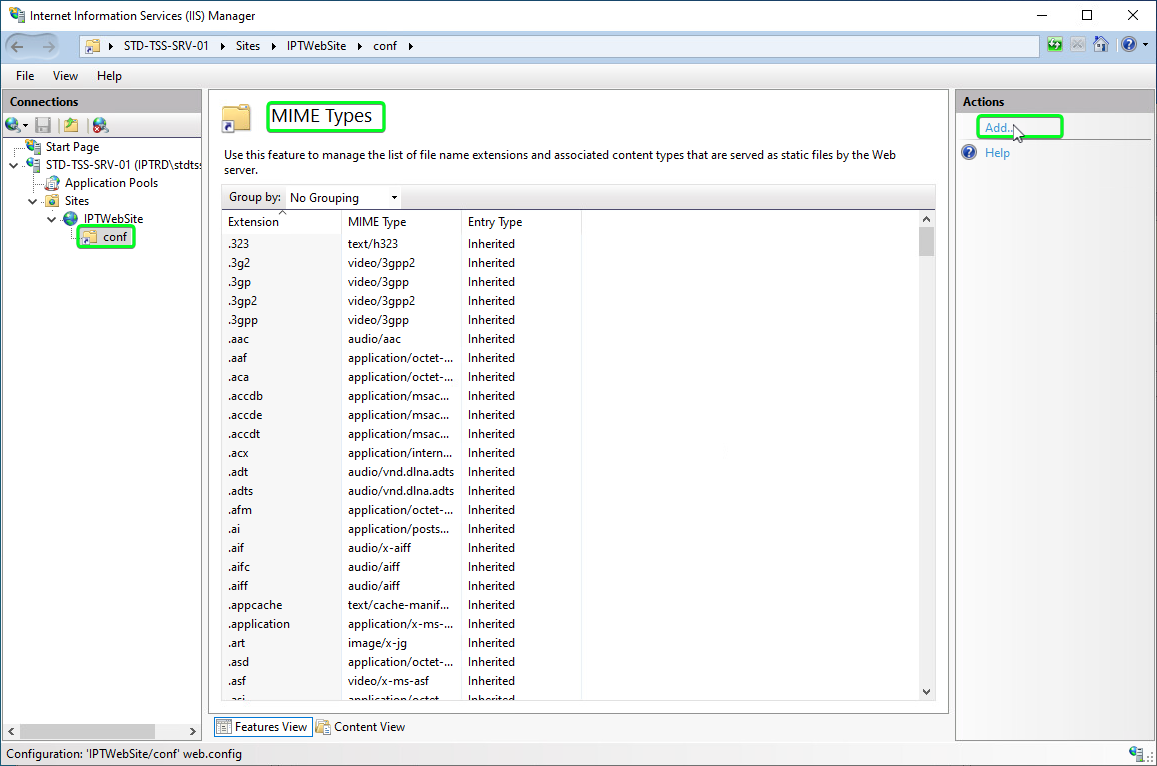Click the Add... action link

[x=999, y=128]
